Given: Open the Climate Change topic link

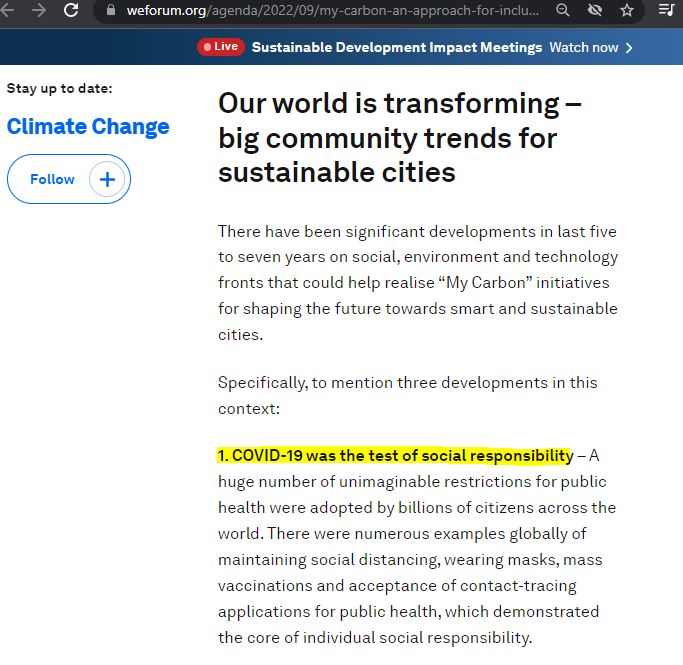Looking at the screenshot, I should (88, 127).
